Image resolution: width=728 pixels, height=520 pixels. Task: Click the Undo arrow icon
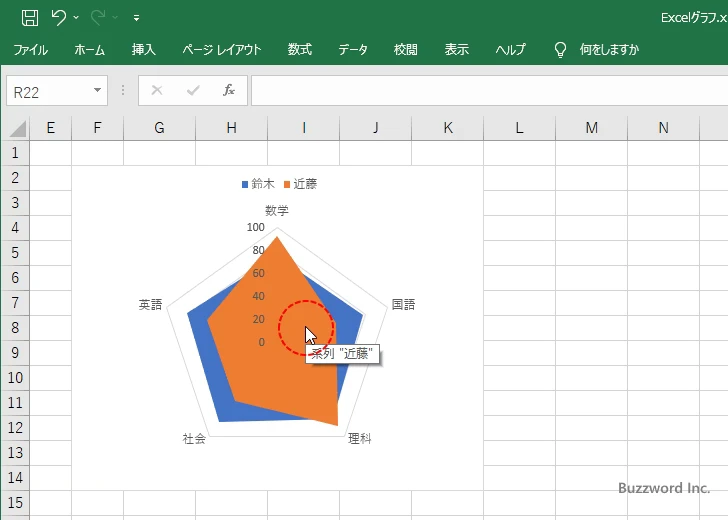click(x=58, y=18)
